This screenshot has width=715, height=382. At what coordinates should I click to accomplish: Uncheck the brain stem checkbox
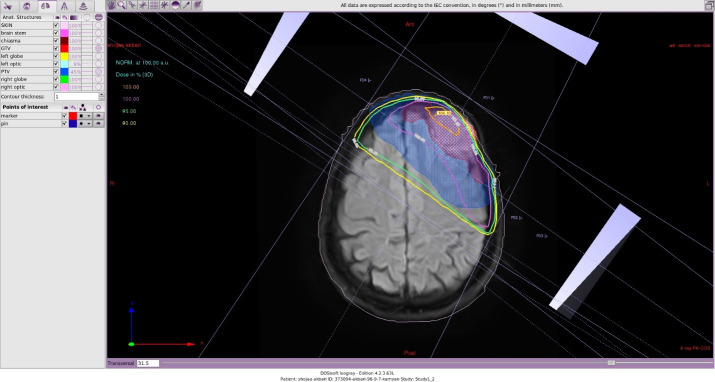click(56, 33)
